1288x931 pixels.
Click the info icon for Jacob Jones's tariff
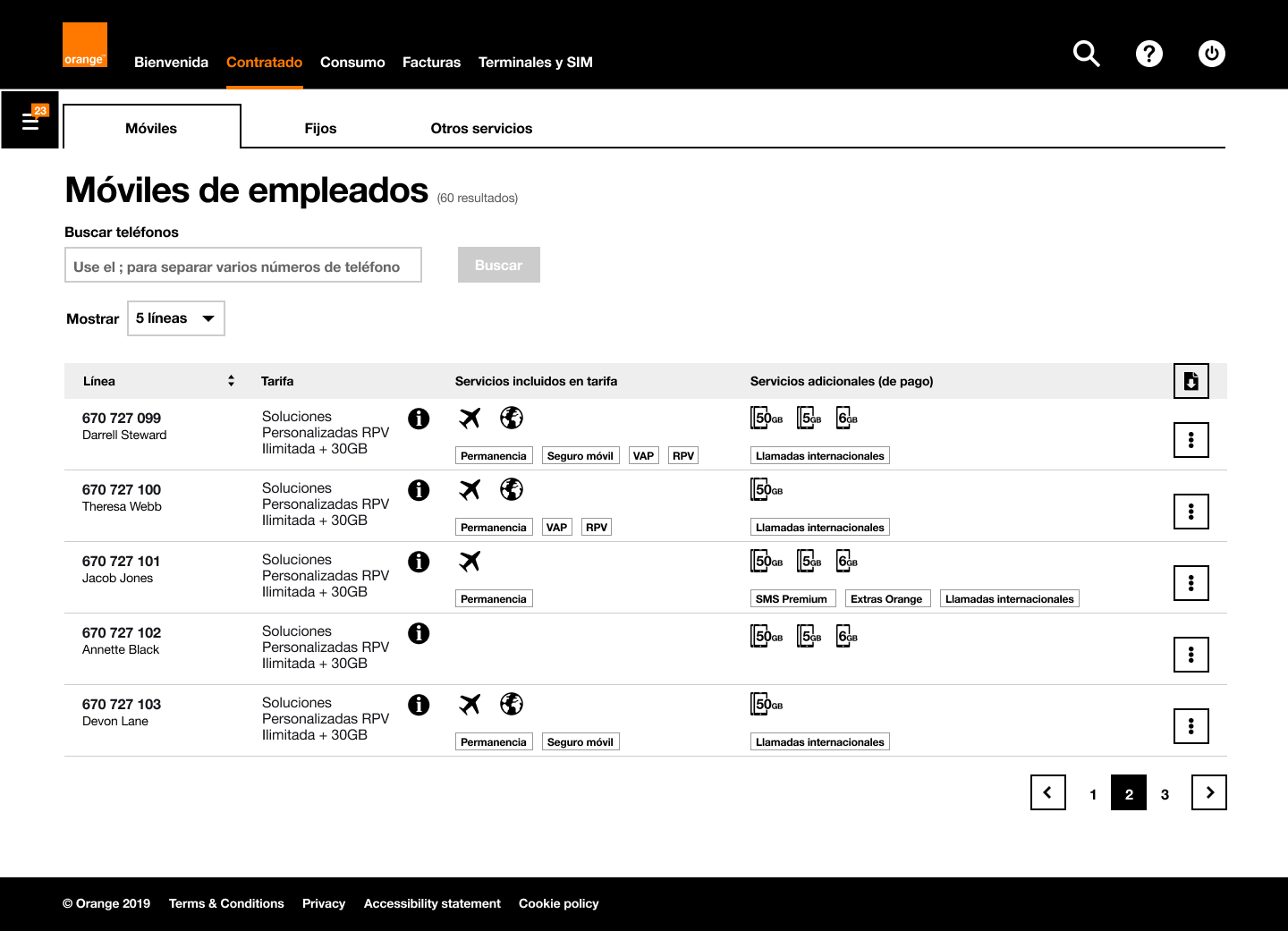[x=419, y=562]
